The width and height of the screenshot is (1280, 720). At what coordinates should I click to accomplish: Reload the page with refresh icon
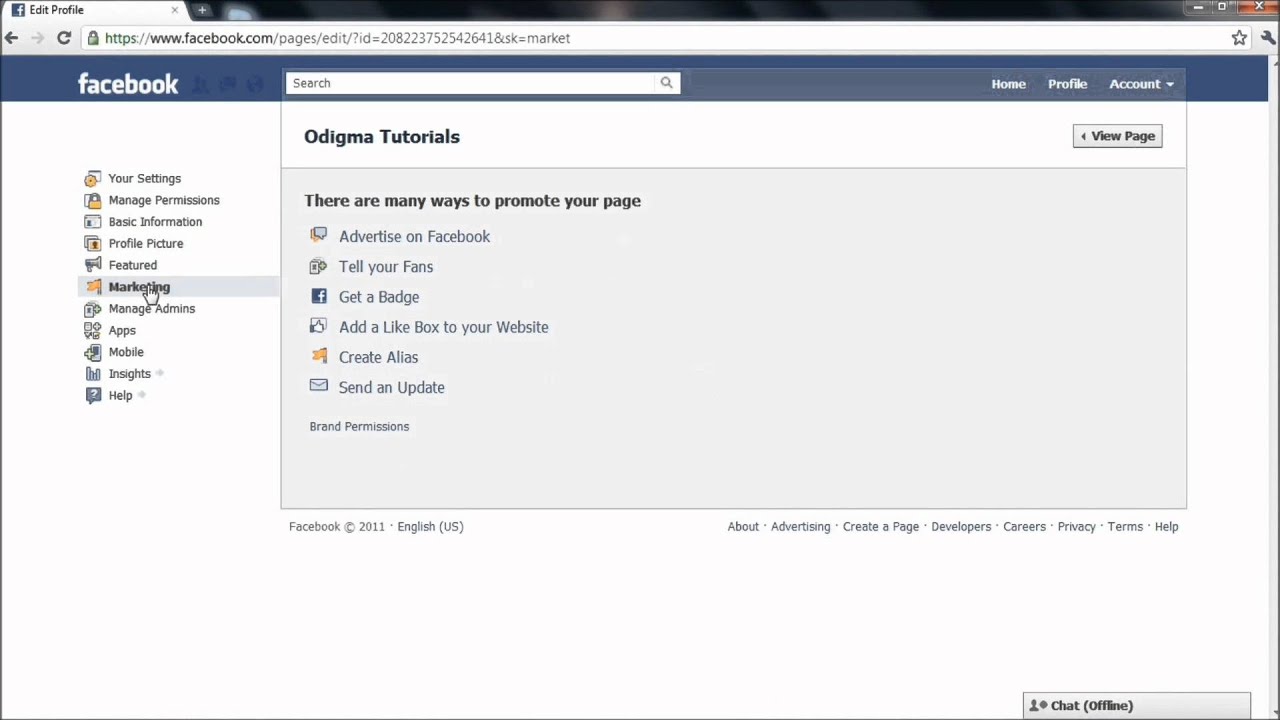click(x=64, y=38)
